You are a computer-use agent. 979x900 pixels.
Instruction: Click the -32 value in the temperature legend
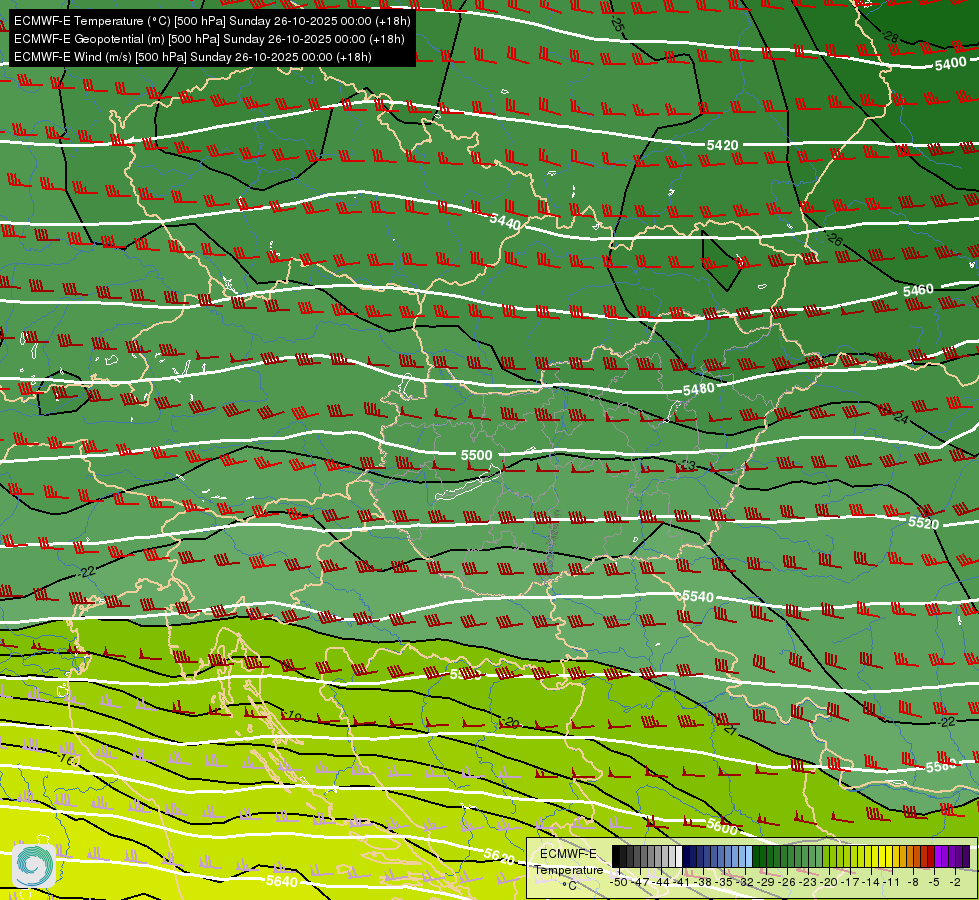[x=744, y=883]
